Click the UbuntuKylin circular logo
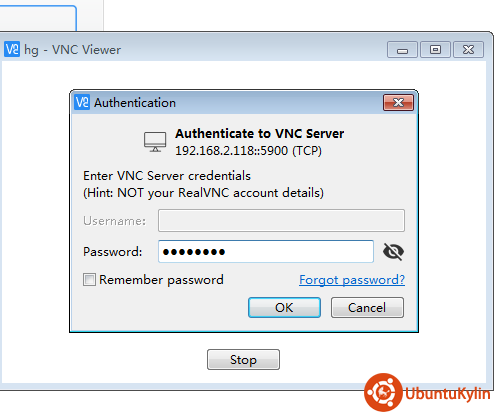The image size is (498, 417). (x=383, y=392)
